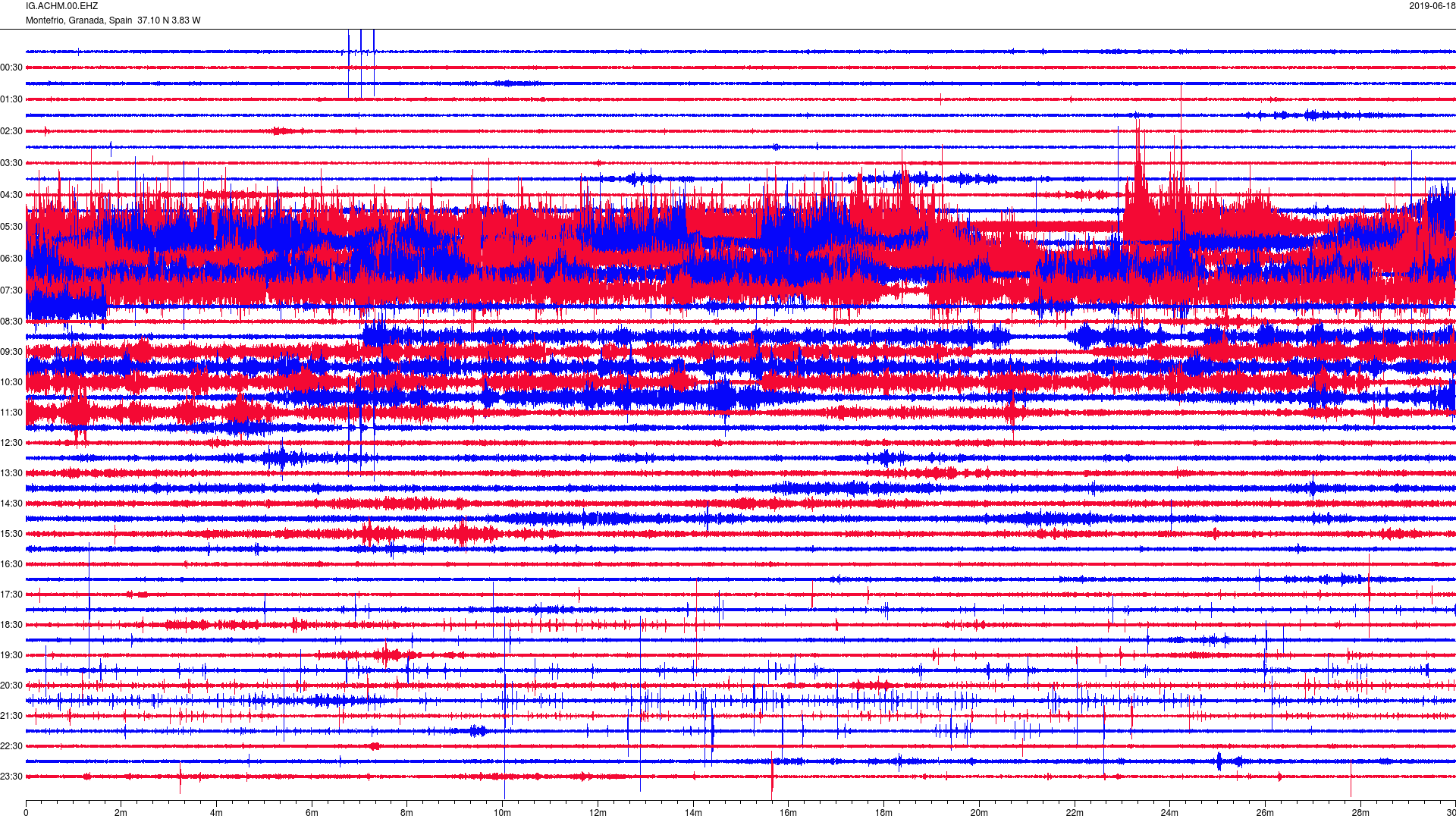
Task: Click the 16m axis tick label
Action: (x=789, y=813)
